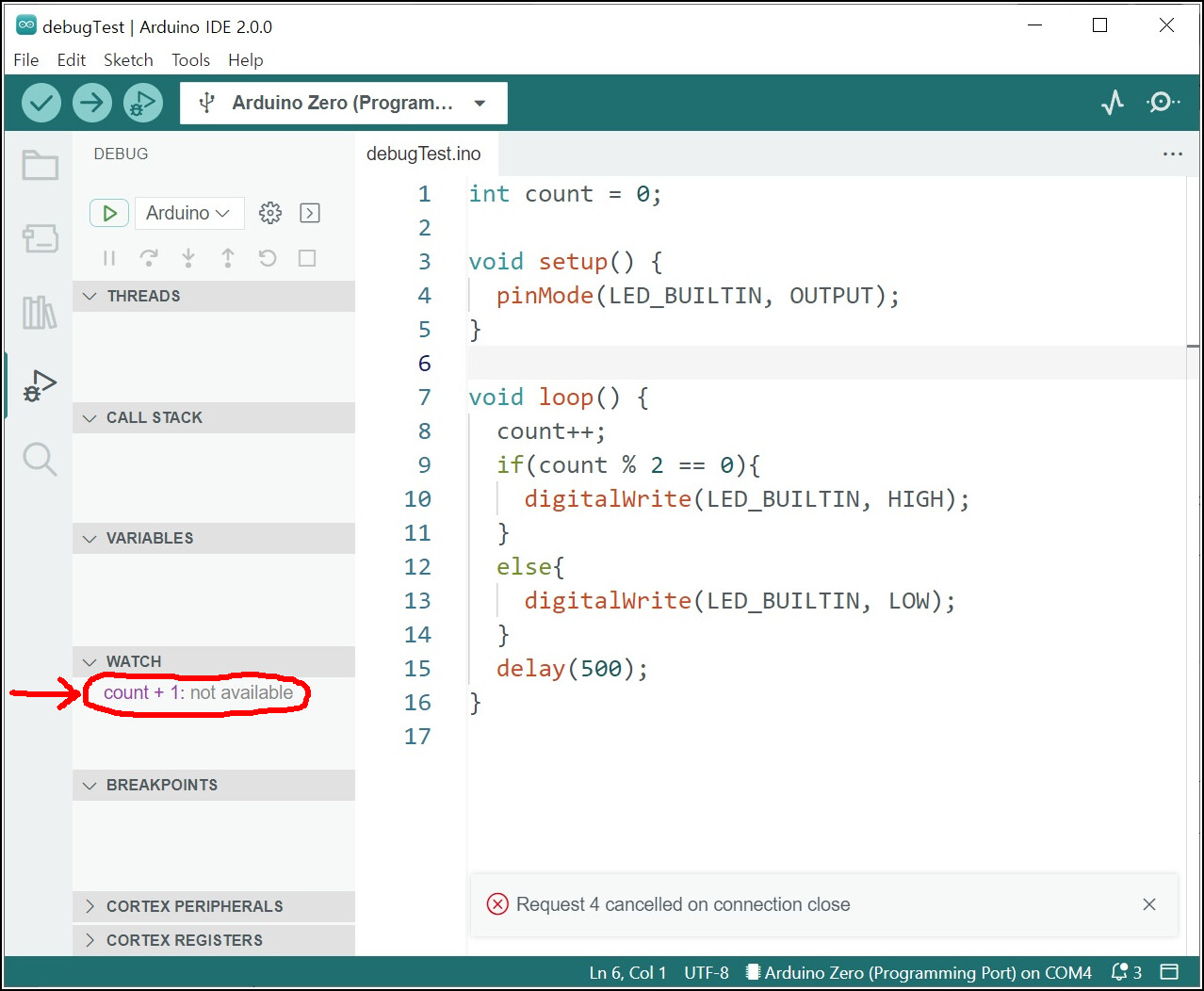Viewport: 1204px width, 991px height.
Task: Open the Search sidebar icon
Action: (40, 460)
